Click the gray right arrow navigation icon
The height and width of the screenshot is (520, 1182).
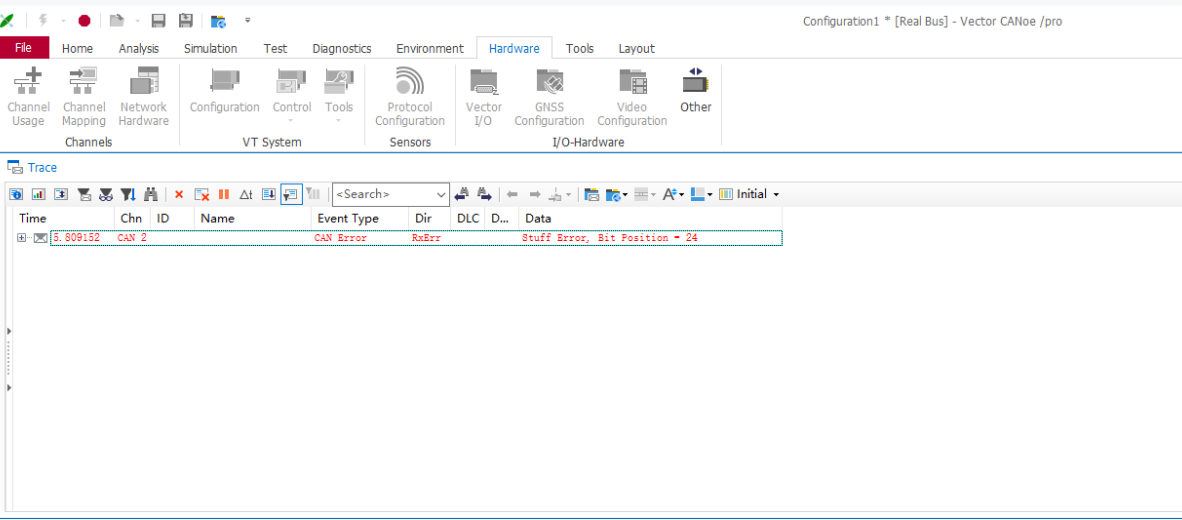[535, 194]
